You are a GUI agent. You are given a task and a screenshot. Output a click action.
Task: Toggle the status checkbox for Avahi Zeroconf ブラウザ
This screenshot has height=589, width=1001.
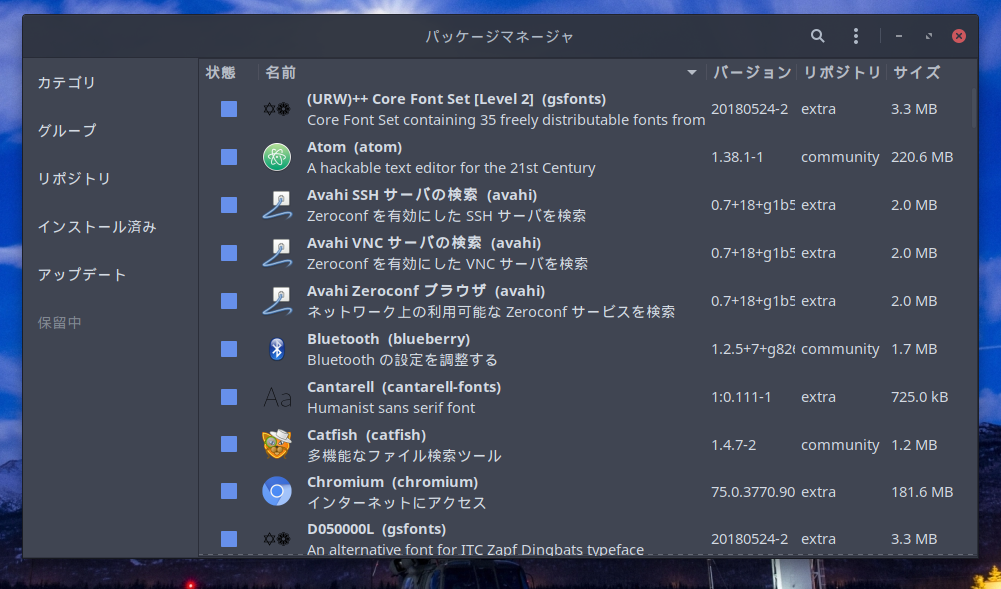coord(229,301)
